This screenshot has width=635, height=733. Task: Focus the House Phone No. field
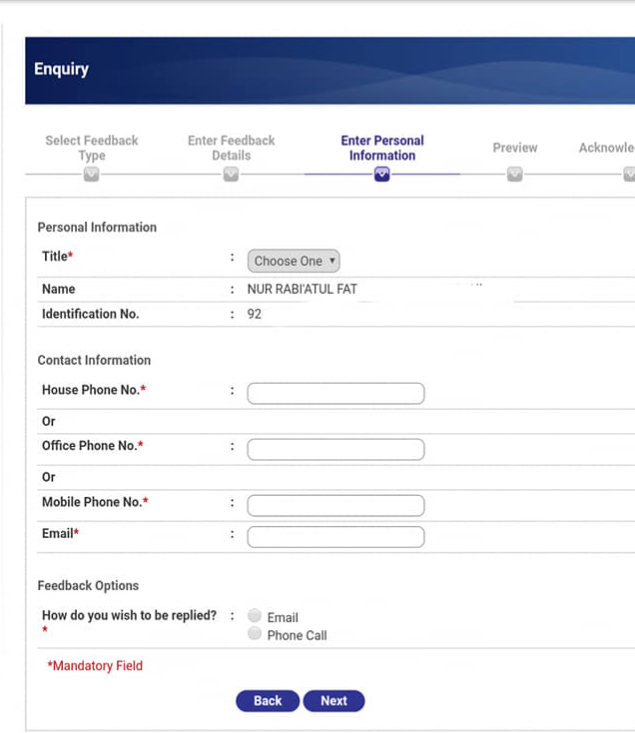click(x=335, y=393)
